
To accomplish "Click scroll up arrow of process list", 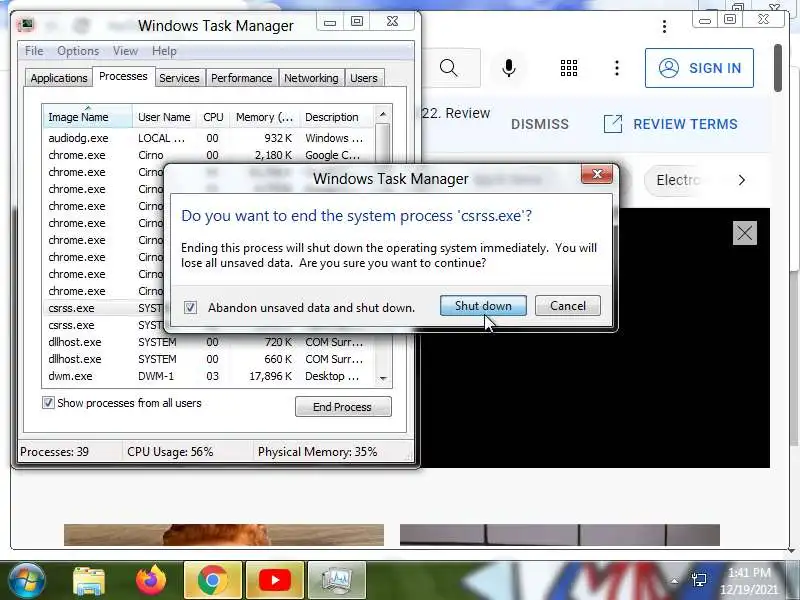I will (x=383, y=114).
